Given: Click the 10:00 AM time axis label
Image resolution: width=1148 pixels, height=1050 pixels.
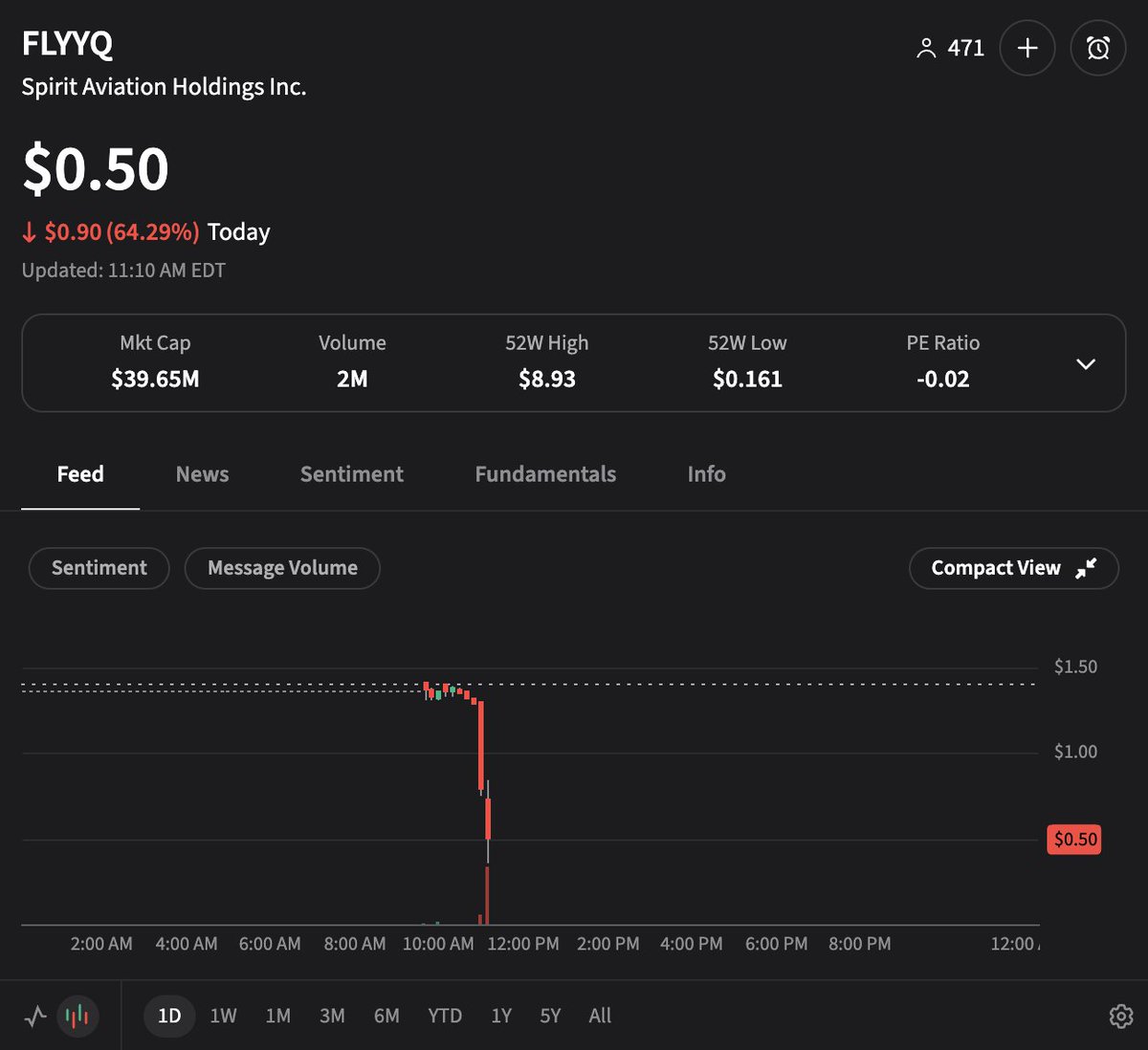Looking at the screenshot, I should pos(438,944).
